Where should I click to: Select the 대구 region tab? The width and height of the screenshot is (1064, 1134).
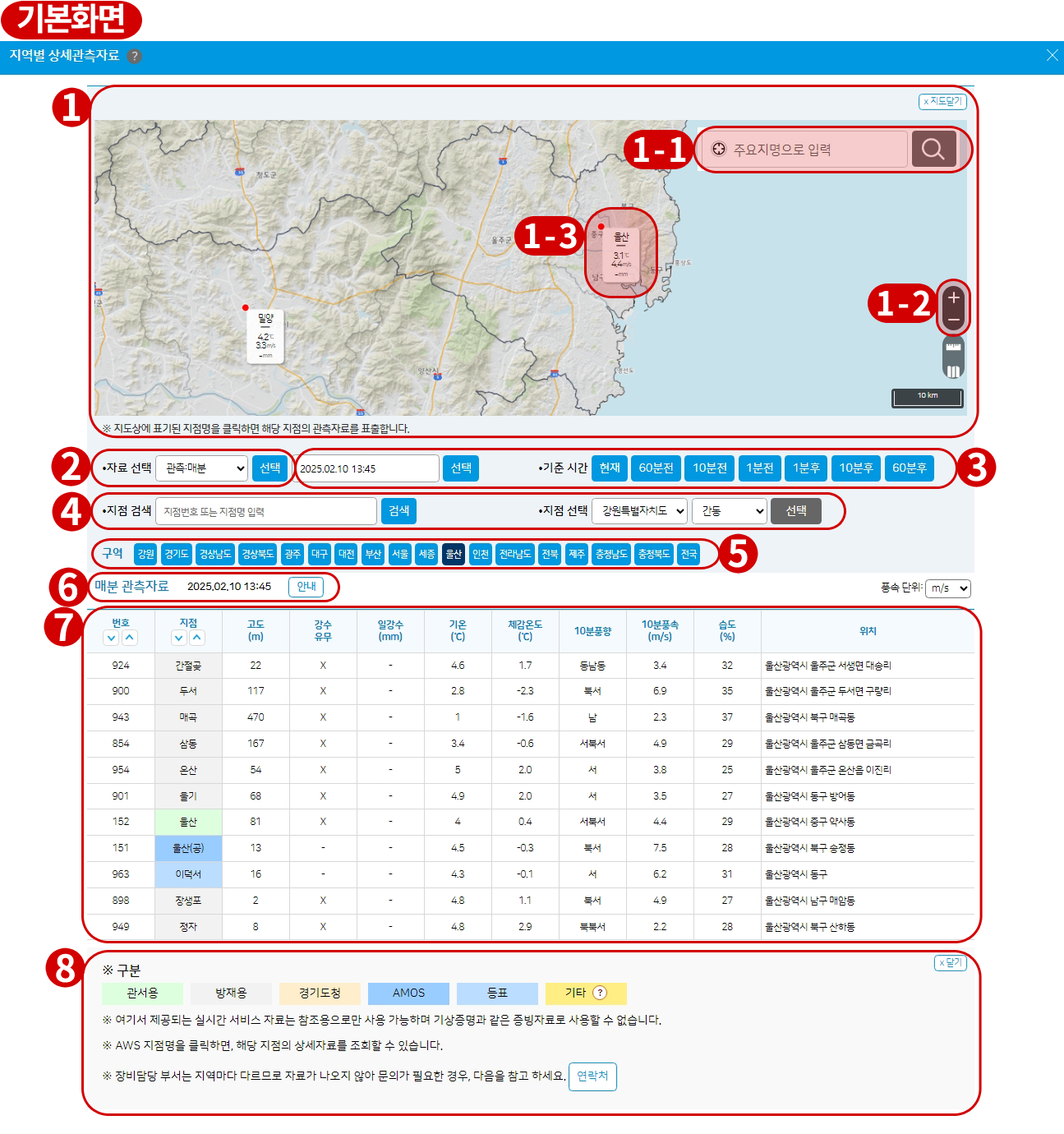[x=320, y=555]
